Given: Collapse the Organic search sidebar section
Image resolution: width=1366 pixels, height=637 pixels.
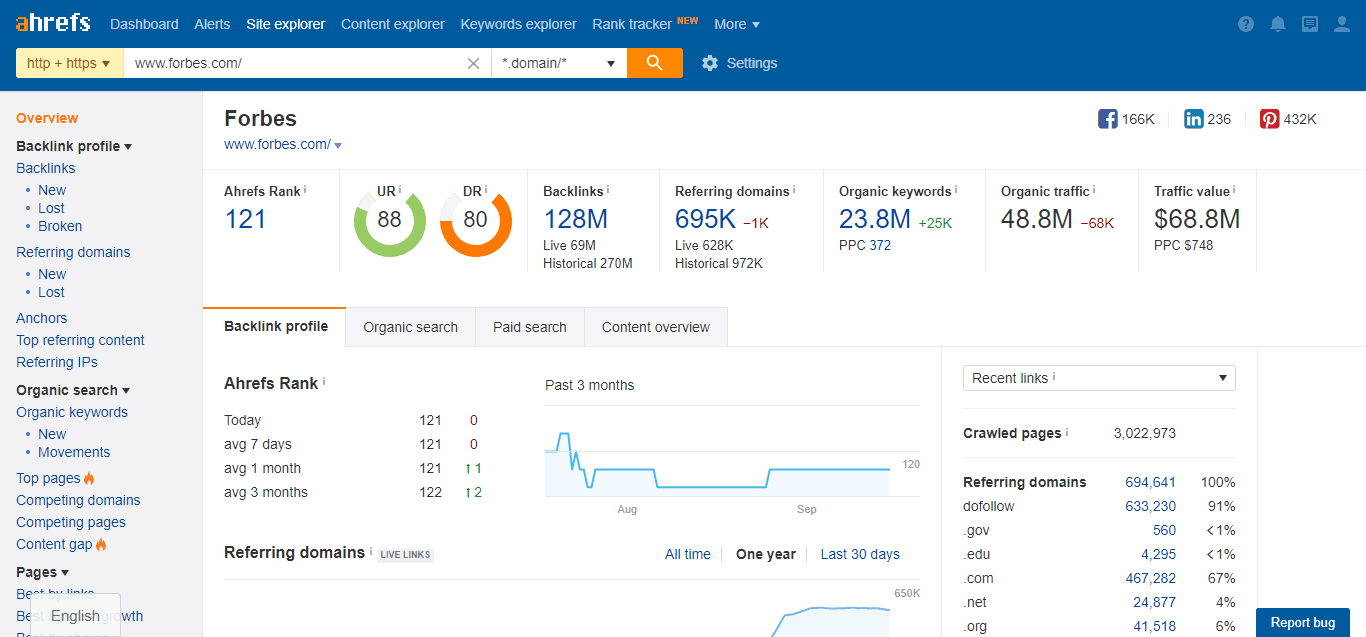Looking at the screenshot, I should coord(73,390).
